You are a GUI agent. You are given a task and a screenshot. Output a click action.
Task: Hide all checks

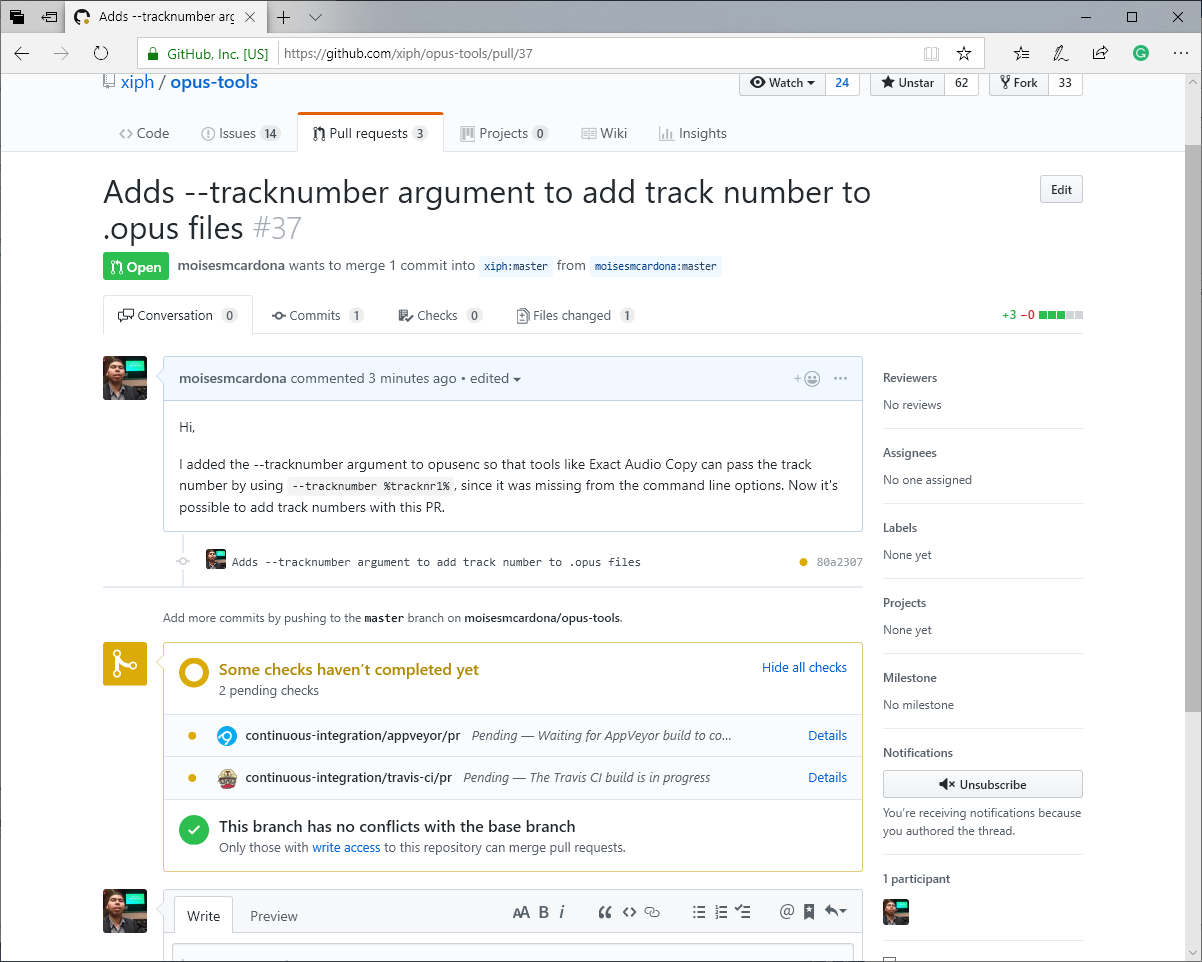(804, 667)
